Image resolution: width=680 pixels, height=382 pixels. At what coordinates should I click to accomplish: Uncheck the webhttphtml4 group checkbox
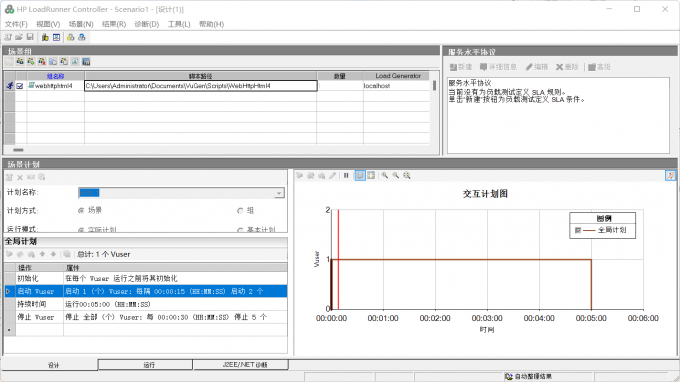click(x=20, y=86)
